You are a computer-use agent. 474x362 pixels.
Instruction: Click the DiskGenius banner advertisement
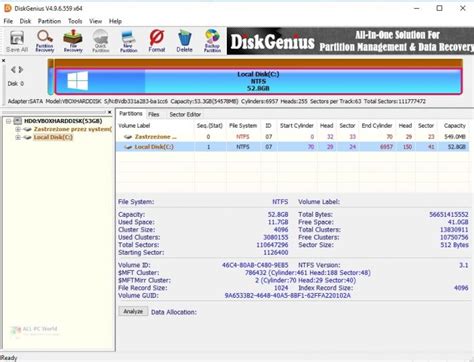click(350, 41)
